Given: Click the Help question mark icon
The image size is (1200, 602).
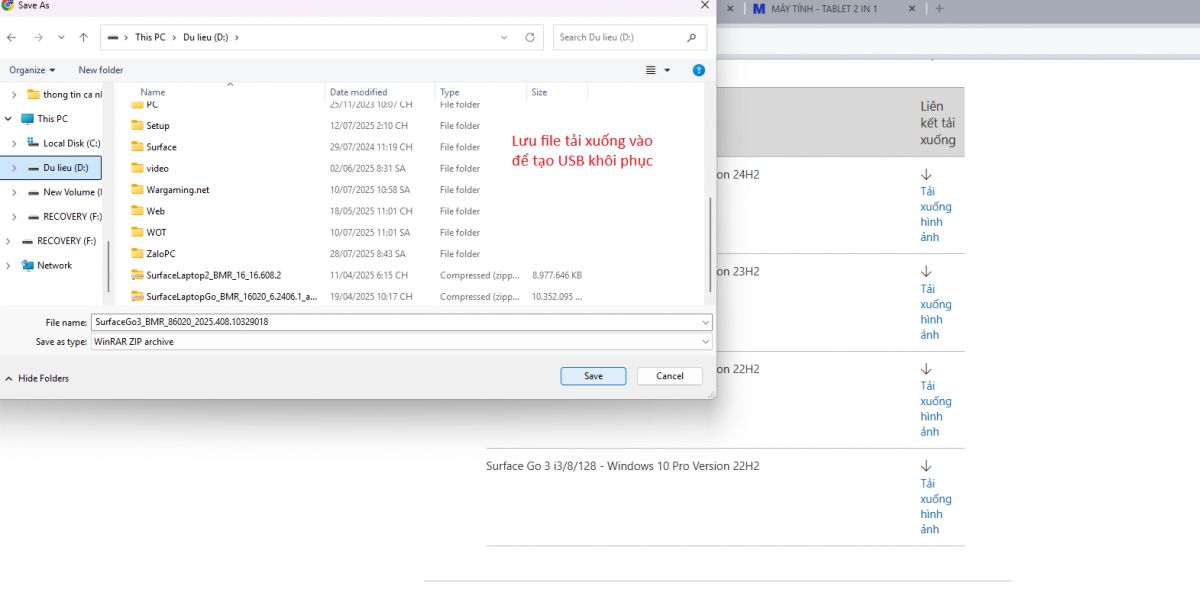Looking at the screenshot, I should pos(698,70).
